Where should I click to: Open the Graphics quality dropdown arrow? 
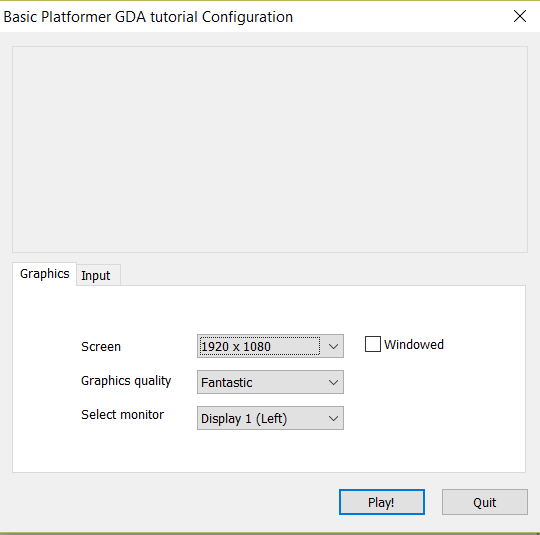click(333, 382)
